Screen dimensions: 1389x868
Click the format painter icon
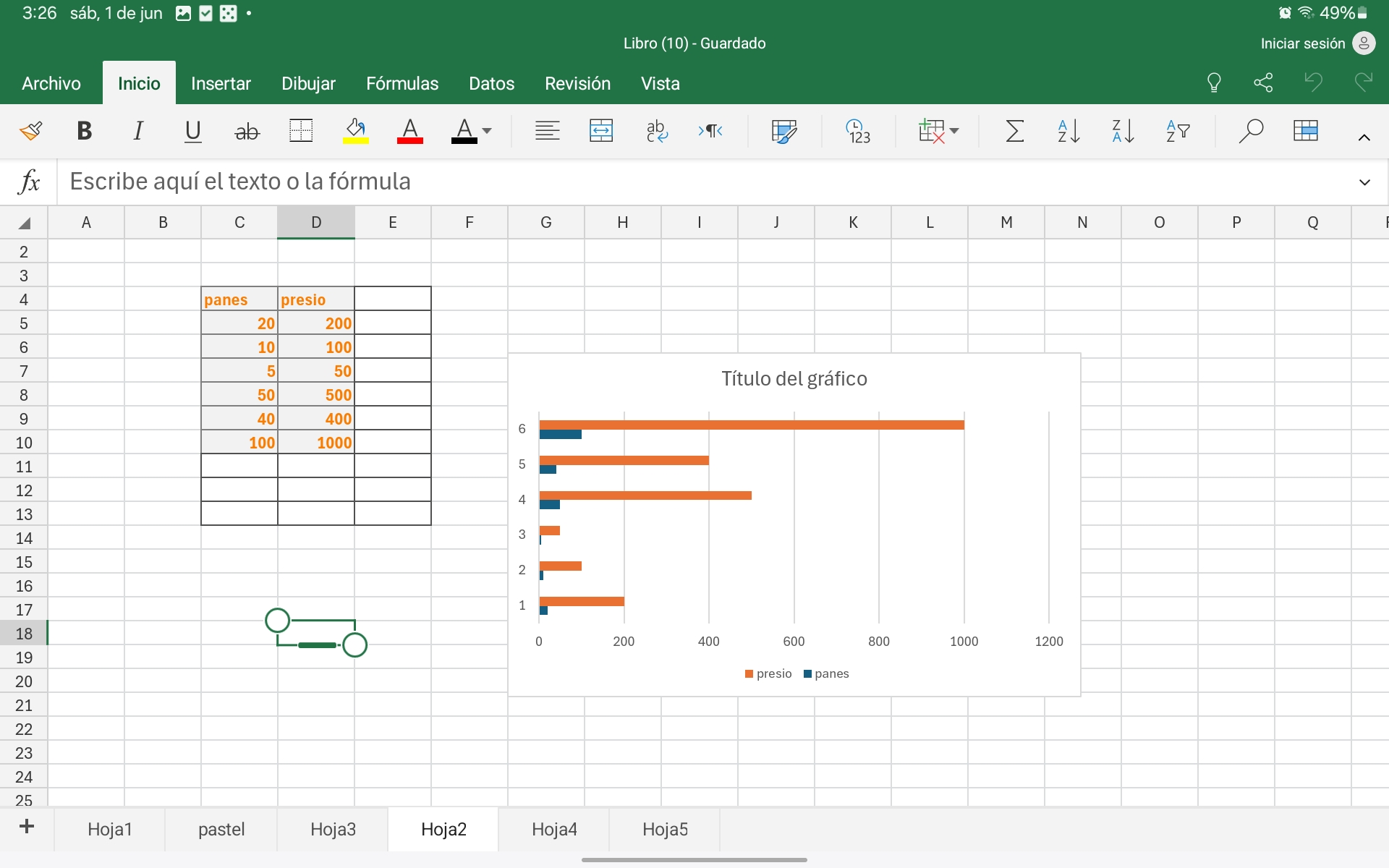[30, 131]
